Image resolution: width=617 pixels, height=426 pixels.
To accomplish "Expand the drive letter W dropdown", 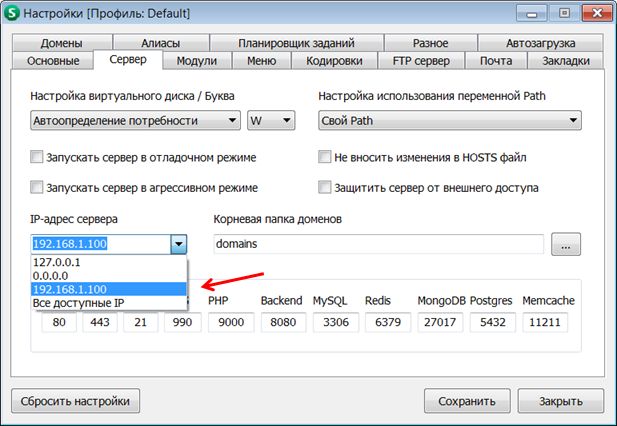I will (x=272, y=121).
